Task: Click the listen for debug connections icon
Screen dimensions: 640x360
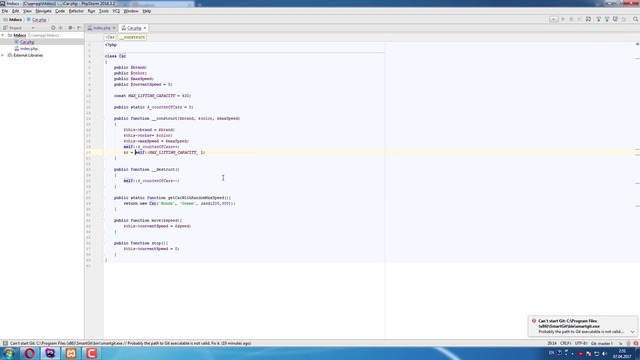Action: point(588,19)
